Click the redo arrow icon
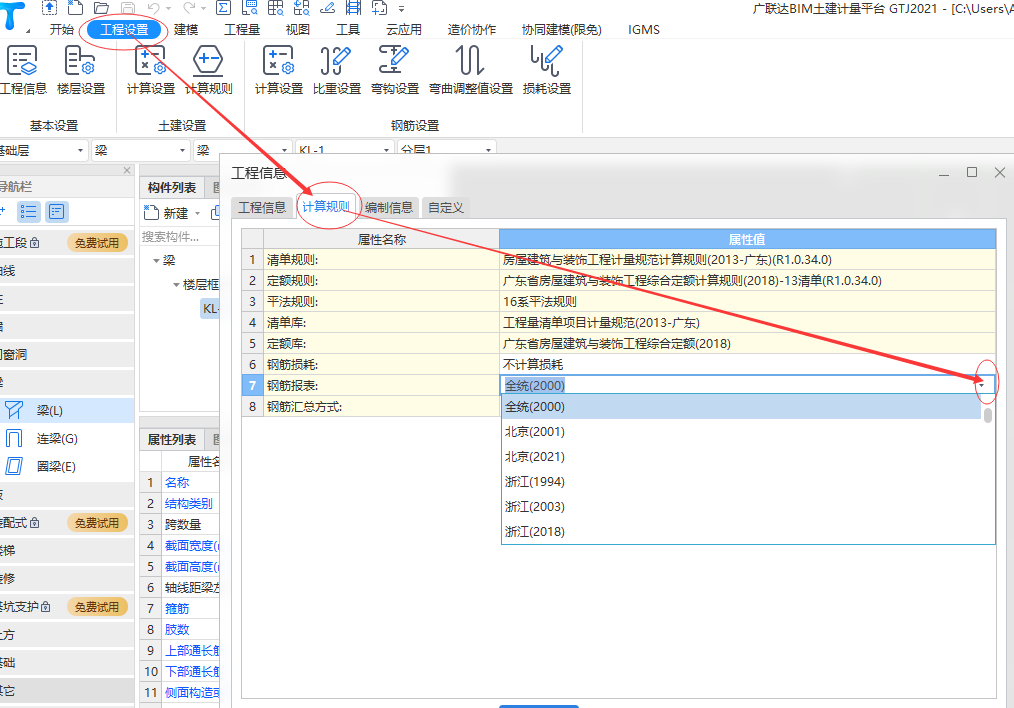 point(189,8)
